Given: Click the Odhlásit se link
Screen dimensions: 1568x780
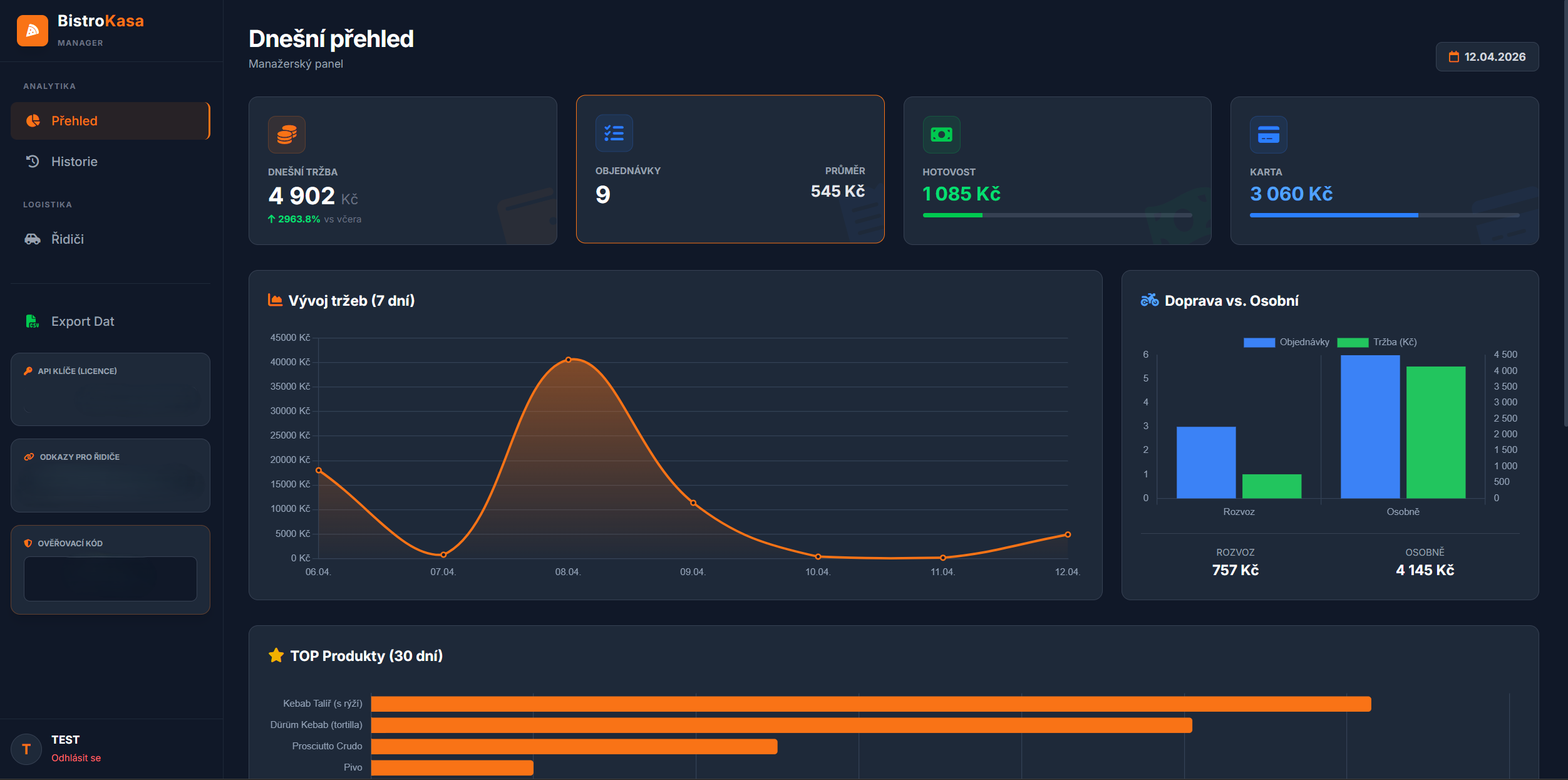Looking at the screenshot, I should click(76, 757).
